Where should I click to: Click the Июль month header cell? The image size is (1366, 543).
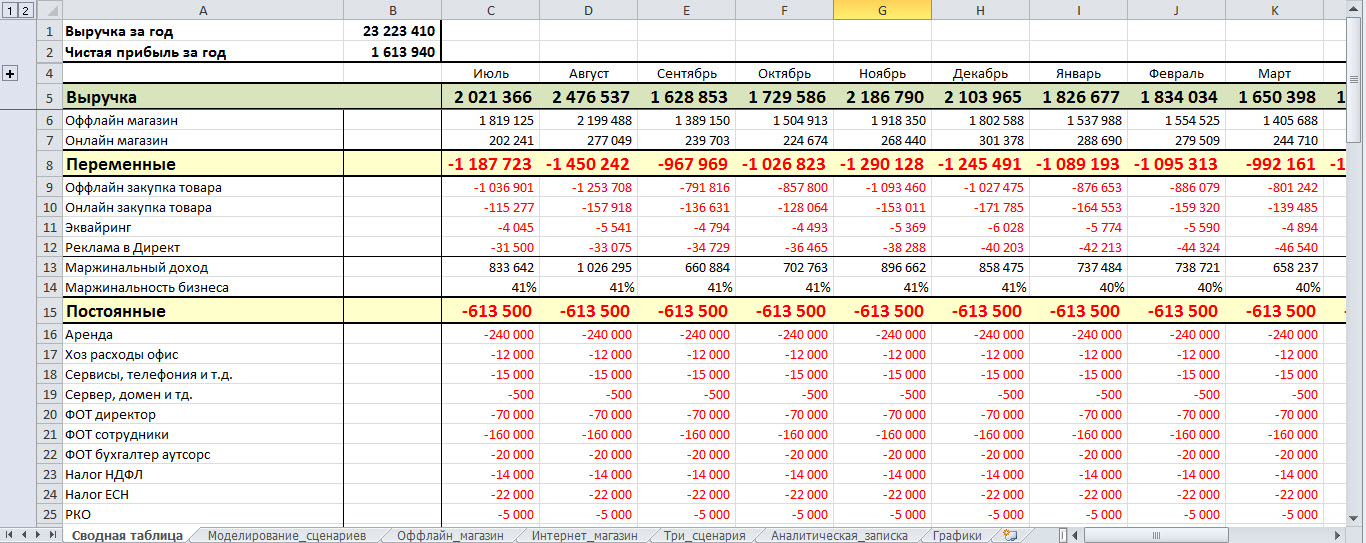pos(490,74)
